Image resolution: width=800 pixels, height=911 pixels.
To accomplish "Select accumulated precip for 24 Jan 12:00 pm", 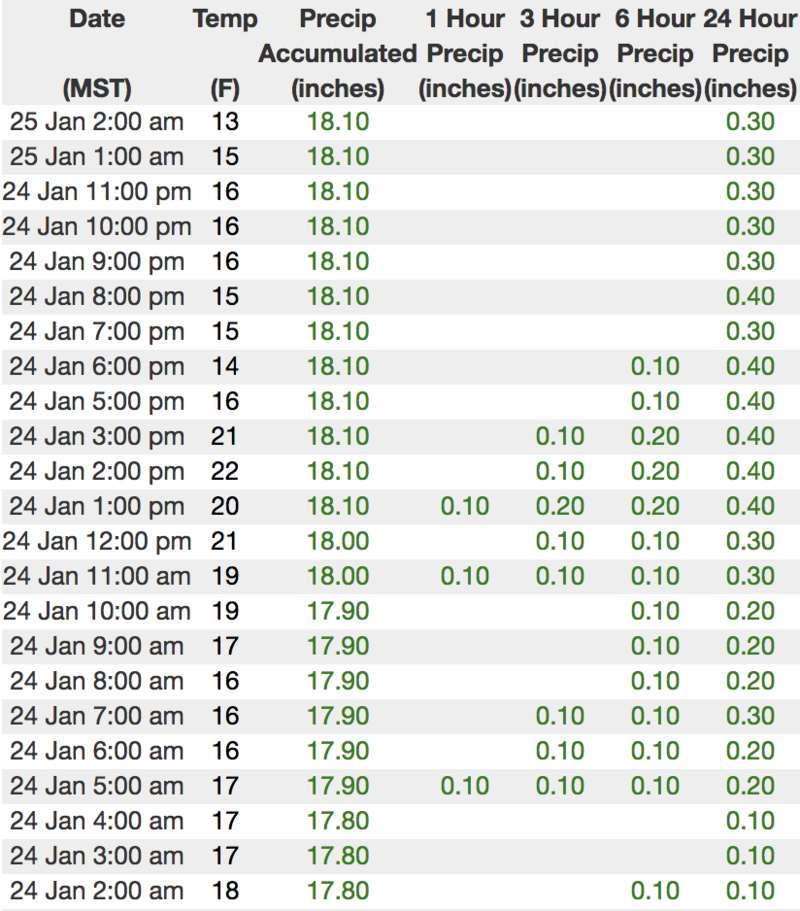I will click(x=337, y=541).
